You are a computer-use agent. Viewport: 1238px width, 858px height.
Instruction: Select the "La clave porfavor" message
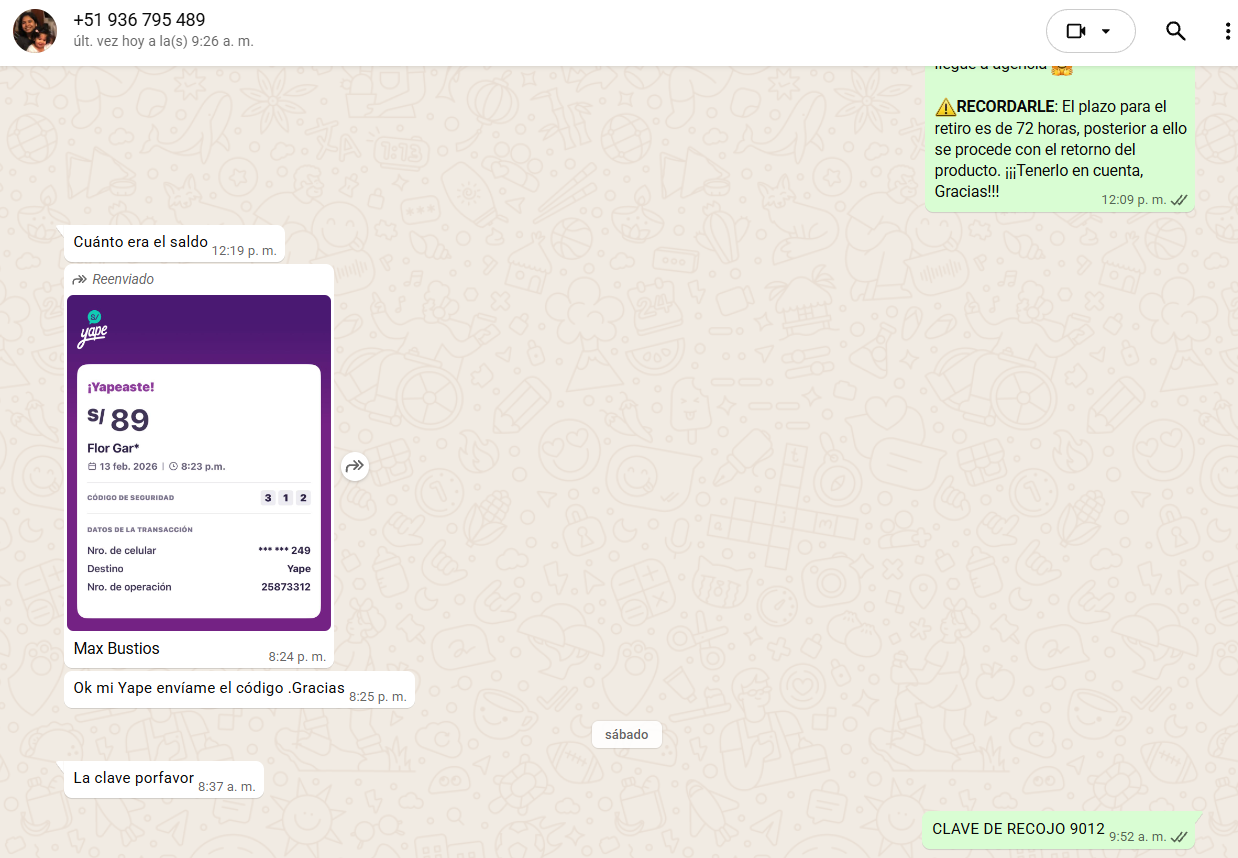point(134,778)
